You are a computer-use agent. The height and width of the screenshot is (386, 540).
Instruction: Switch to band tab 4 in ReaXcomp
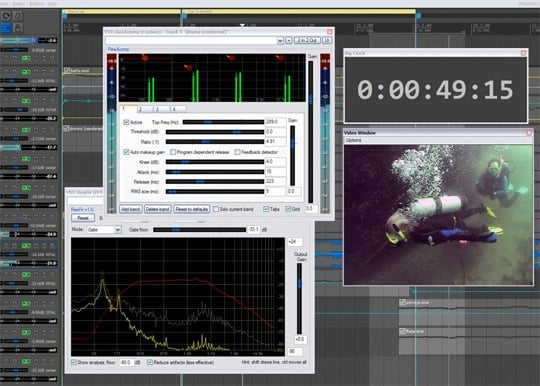[178, 109]
